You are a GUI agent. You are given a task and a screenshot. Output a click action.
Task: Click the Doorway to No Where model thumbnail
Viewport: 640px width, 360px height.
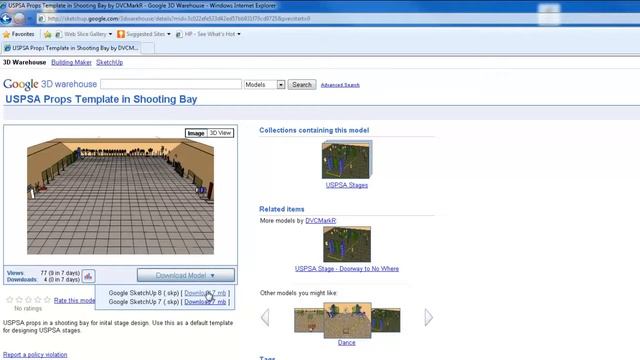click(347, 244)
